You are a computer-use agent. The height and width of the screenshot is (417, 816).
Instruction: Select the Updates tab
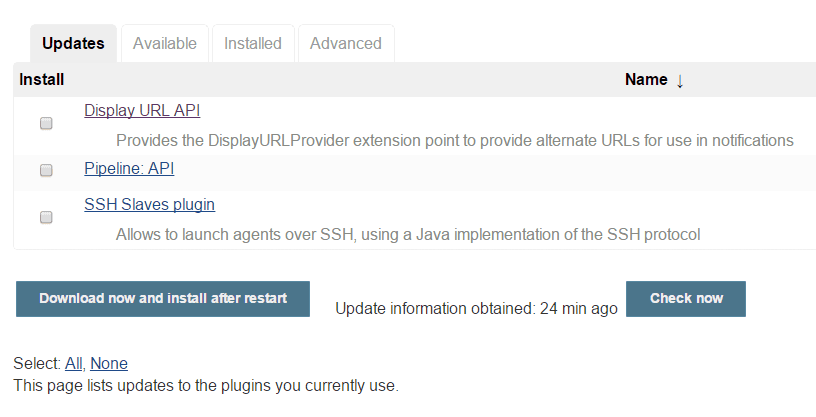(x=73, y=43)
